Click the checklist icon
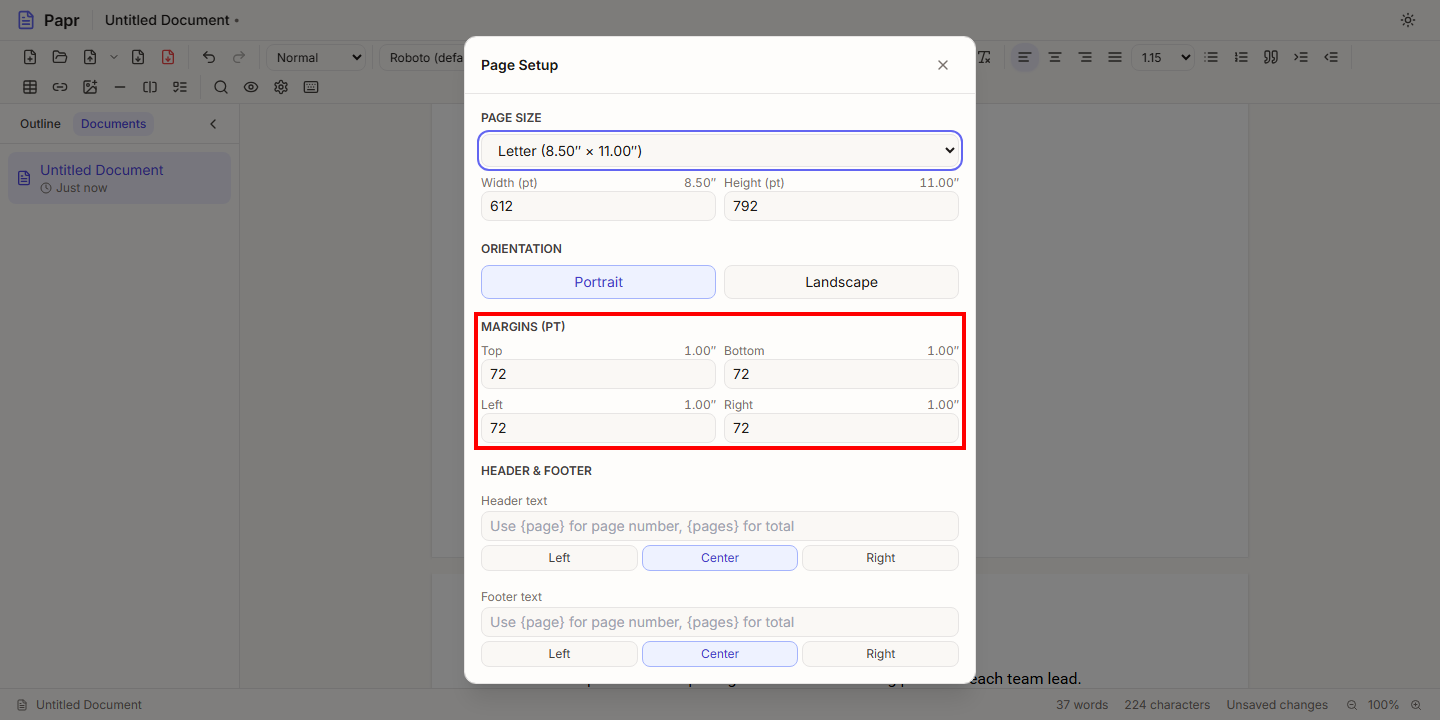 180,87
